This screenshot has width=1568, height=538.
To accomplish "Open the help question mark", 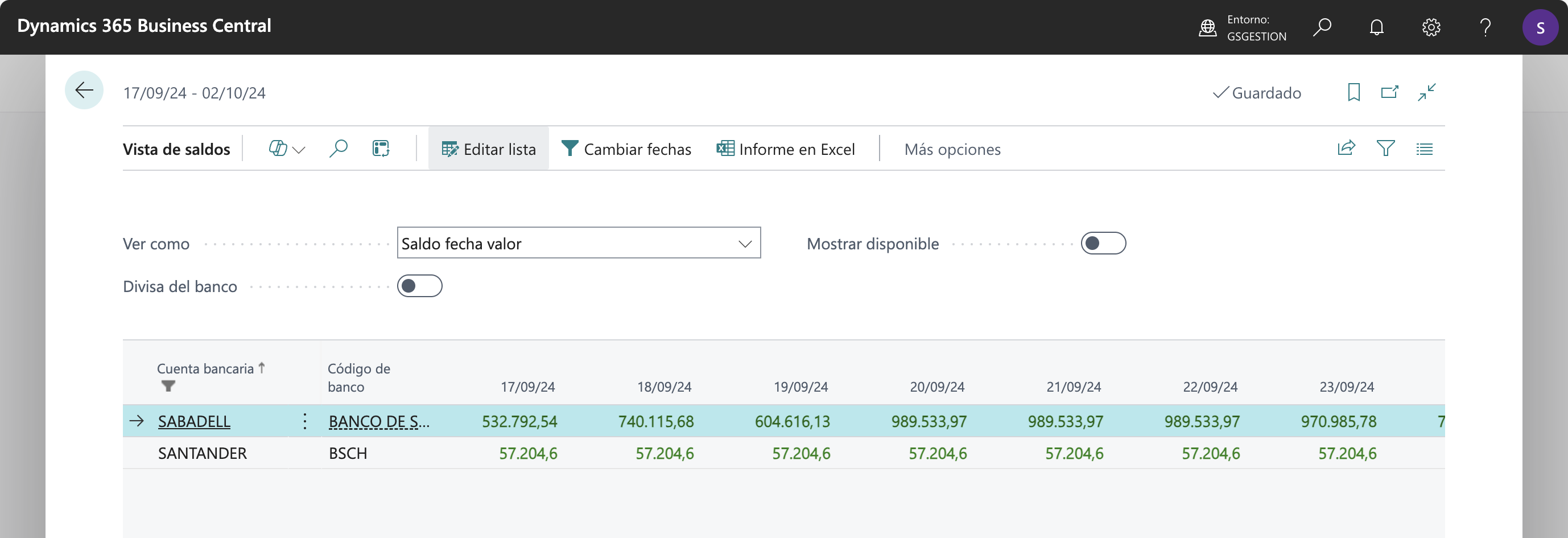I will tap(1485, 27).
